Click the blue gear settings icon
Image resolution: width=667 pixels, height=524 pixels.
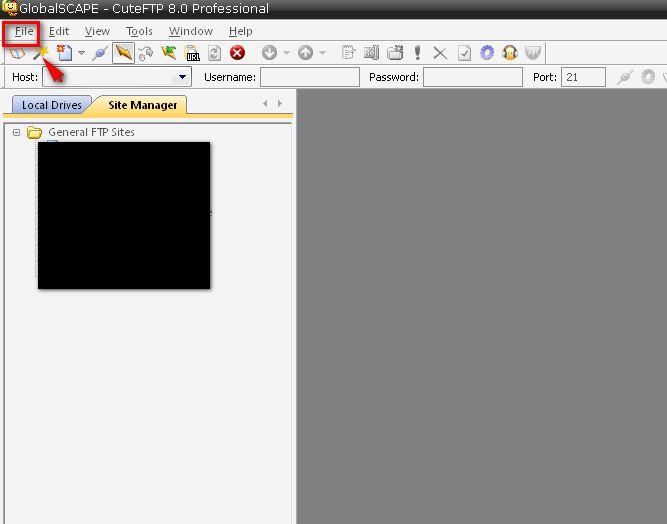tap(487, 53)
